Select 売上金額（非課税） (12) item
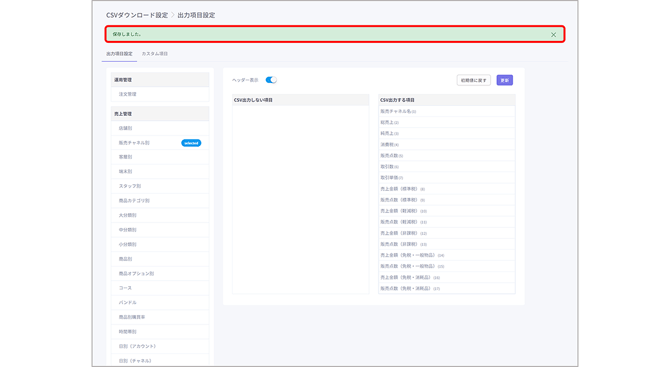 click(x=447, y=233)
